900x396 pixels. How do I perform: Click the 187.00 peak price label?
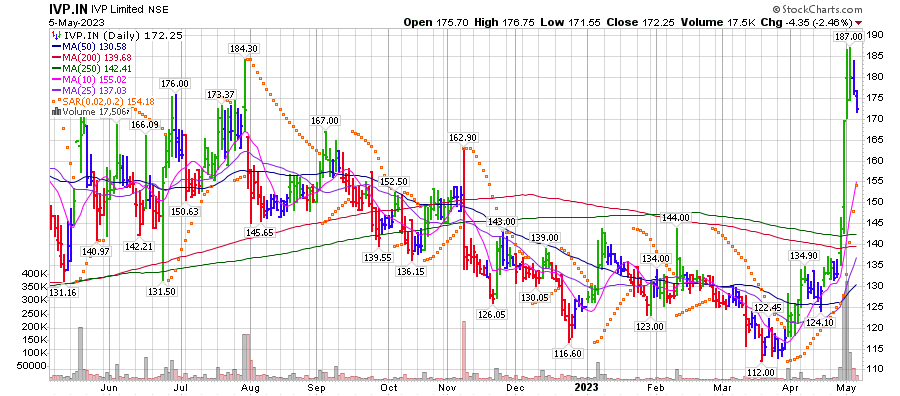click(848, 36)
